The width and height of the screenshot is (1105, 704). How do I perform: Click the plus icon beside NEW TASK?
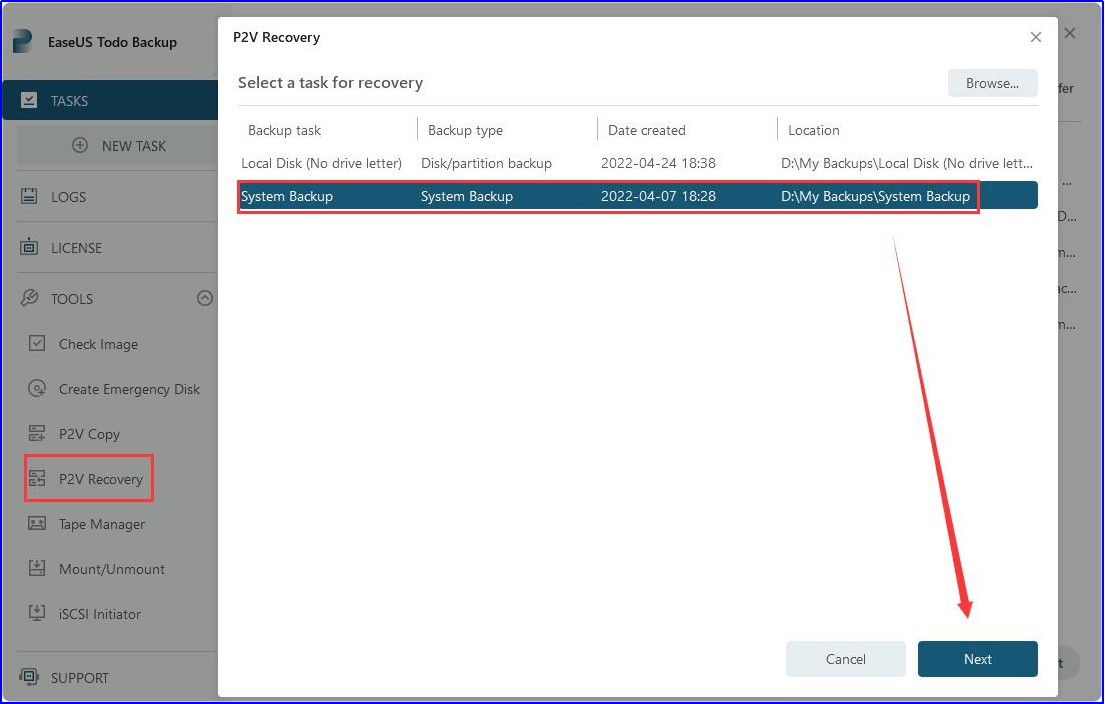tap(80, 145)
